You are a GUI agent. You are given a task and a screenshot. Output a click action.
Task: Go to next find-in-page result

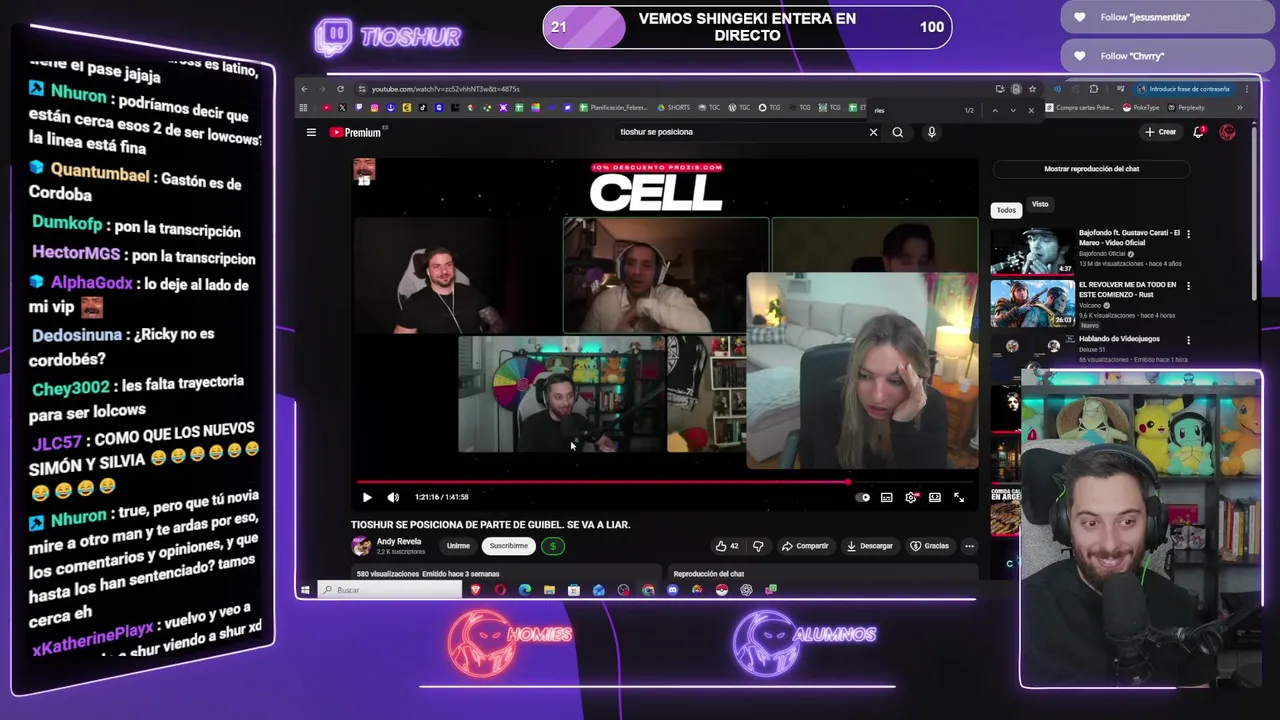tap(1012, 110)
